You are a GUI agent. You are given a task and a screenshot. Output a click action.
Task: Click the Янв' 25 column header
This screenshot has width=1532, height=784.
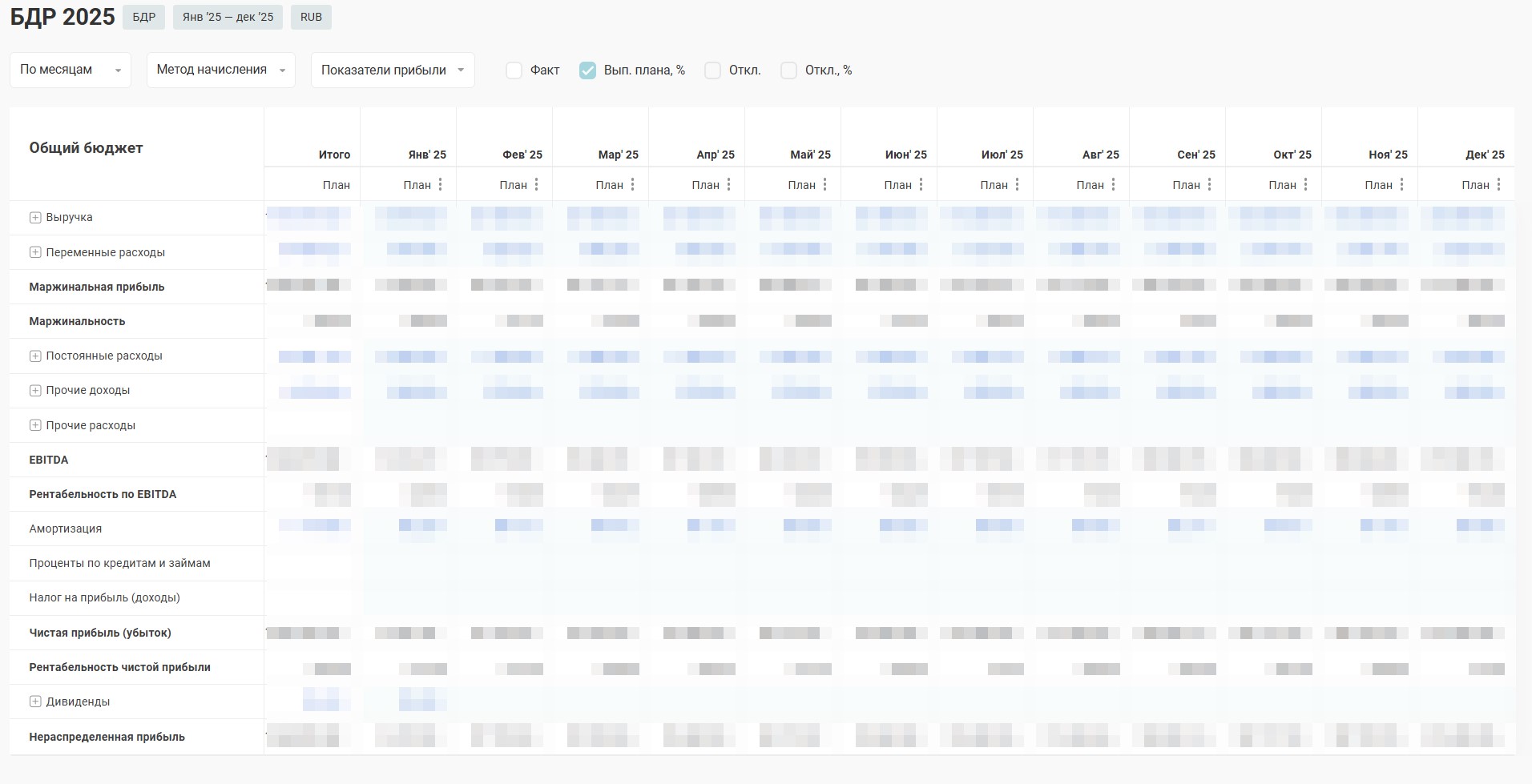click(x=427, y=155)
